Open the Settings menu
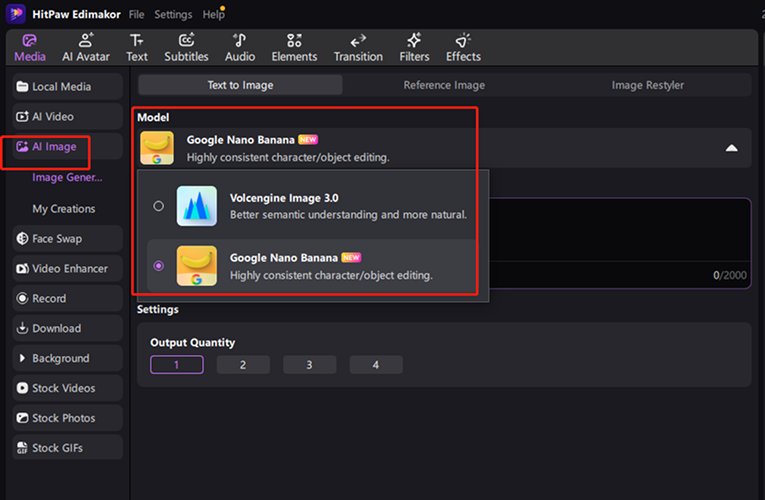The image size is (765, 500). [173, 15]
